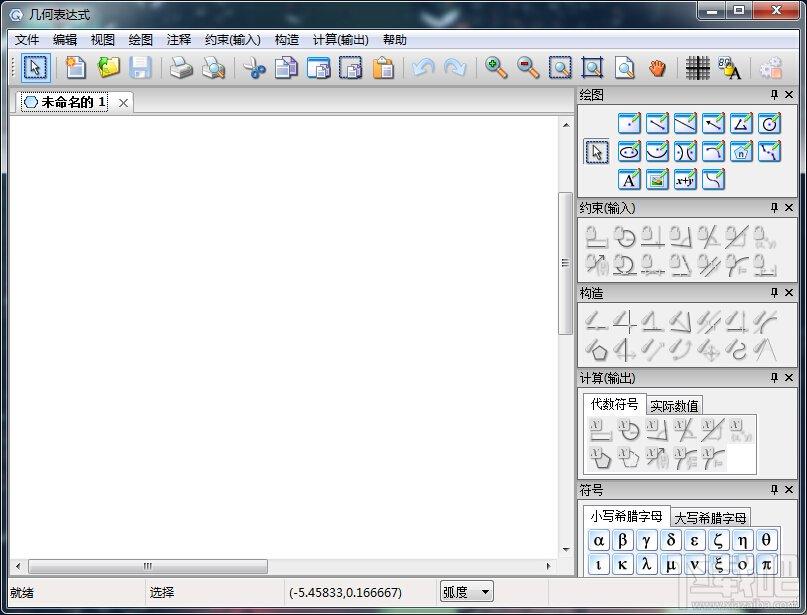807x615 pixels.
Task: Activate the Pan hand tool
Action: click(x=657, y=68)
